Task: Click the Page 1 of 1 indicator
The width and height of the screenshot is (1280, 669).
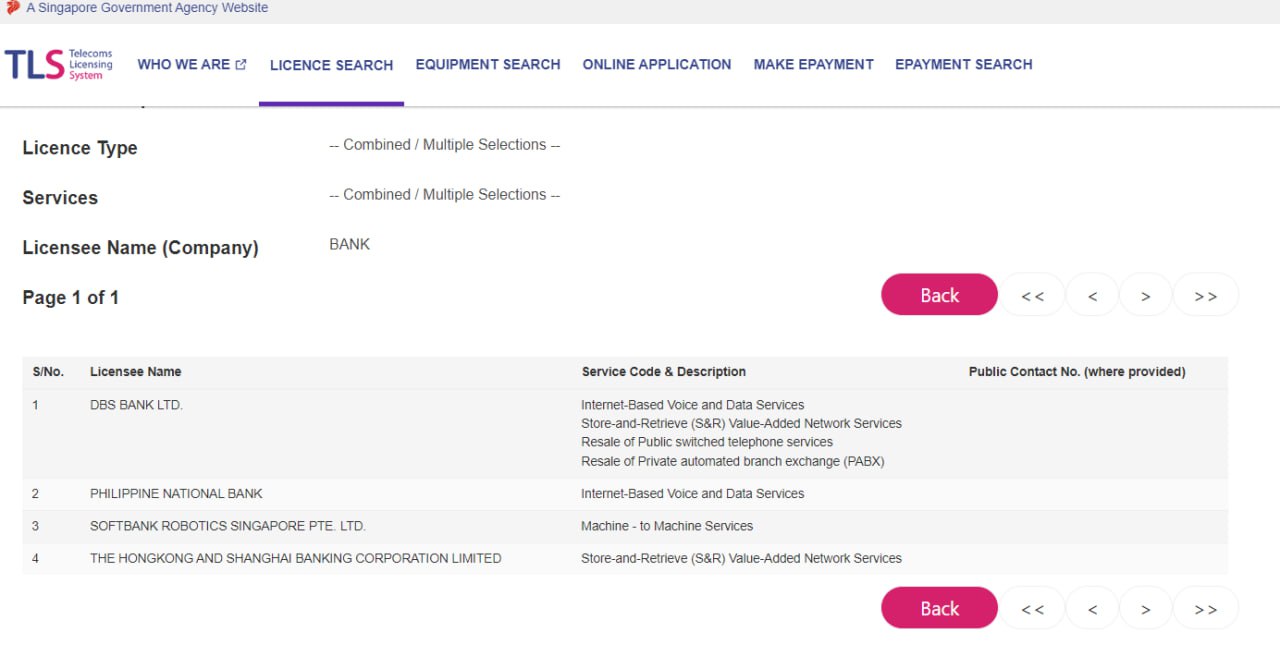Action: [x=71, y=298]
